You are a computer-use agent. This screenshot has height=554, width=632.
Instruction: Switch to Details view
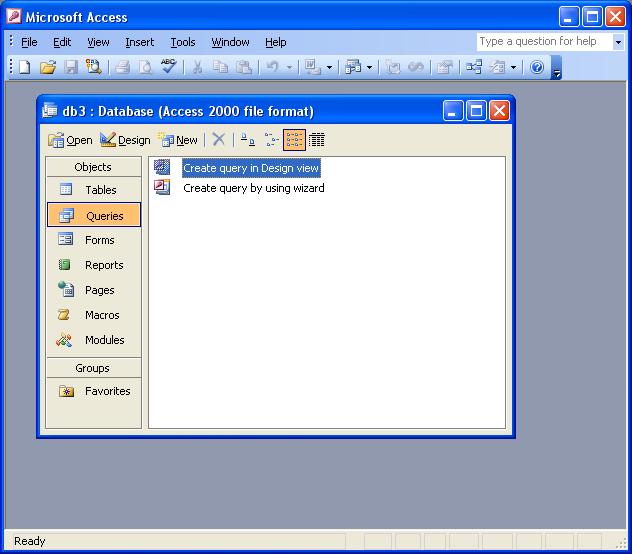click(x=317, y=140)
